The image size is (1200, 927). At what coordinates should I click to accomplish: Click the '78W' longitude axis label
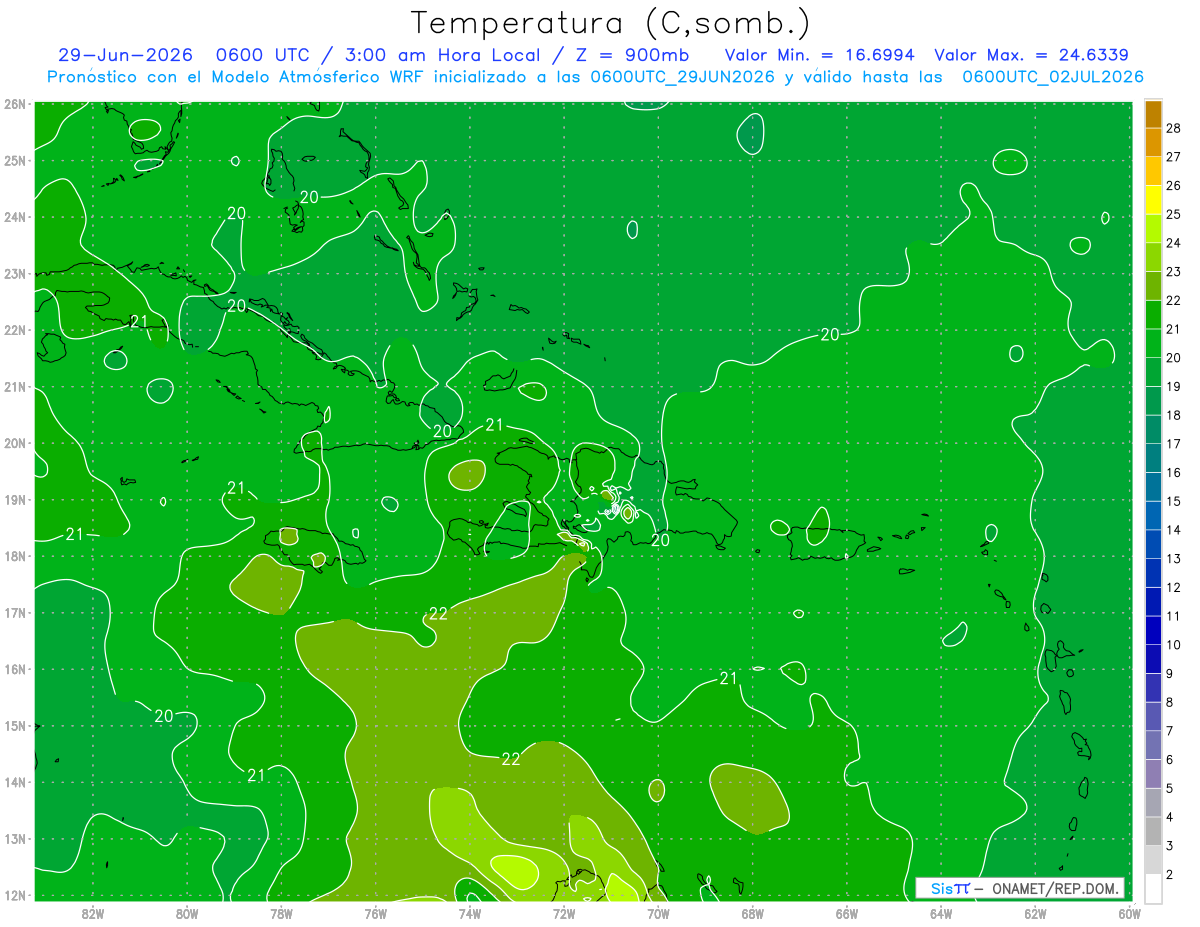281,913
